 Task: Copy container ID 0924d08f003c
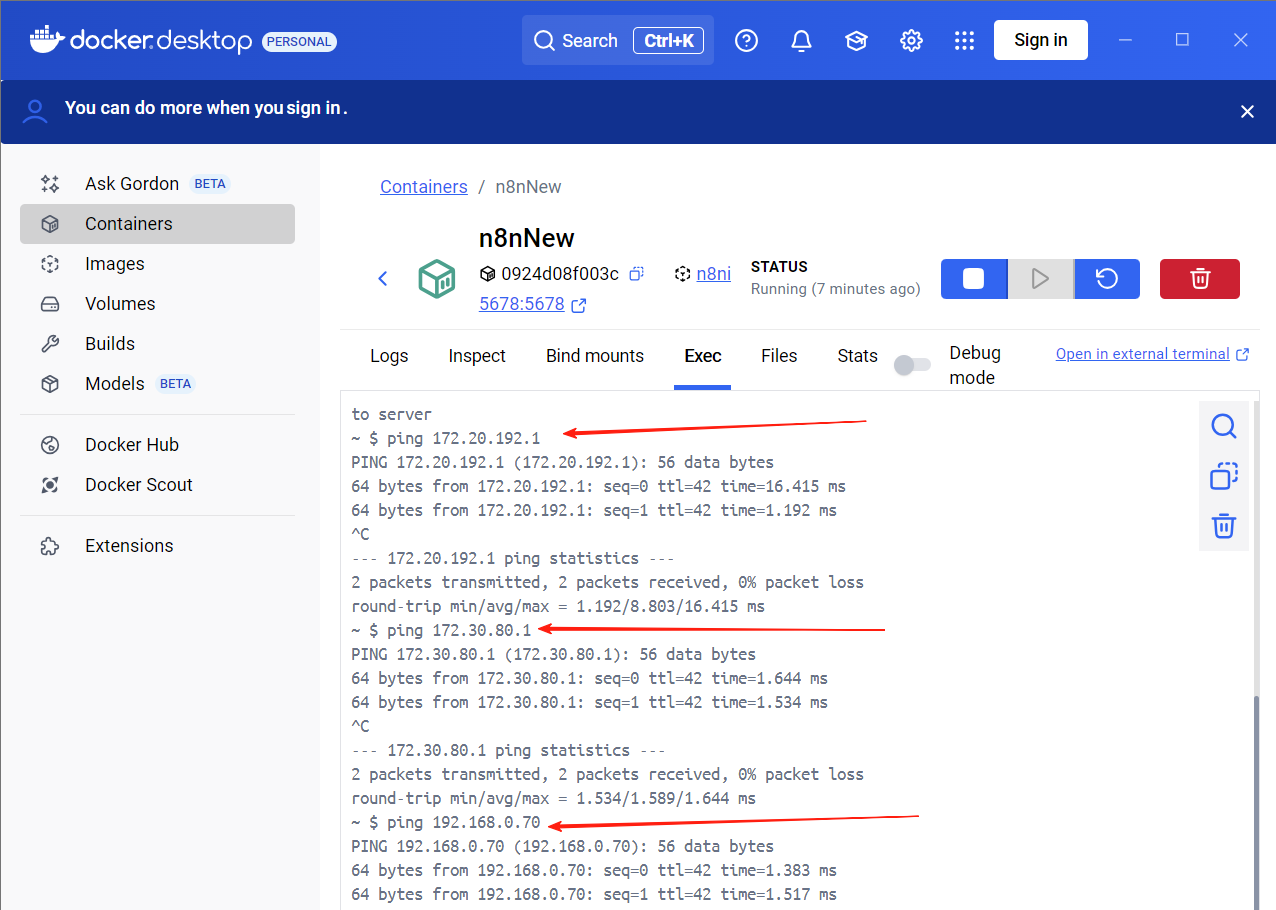[636, 273]
